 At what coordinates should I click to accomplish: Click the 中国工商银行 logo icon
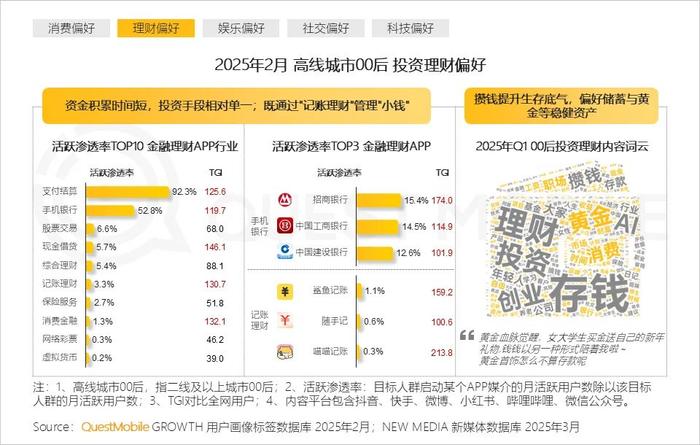[x=285, y=225]
